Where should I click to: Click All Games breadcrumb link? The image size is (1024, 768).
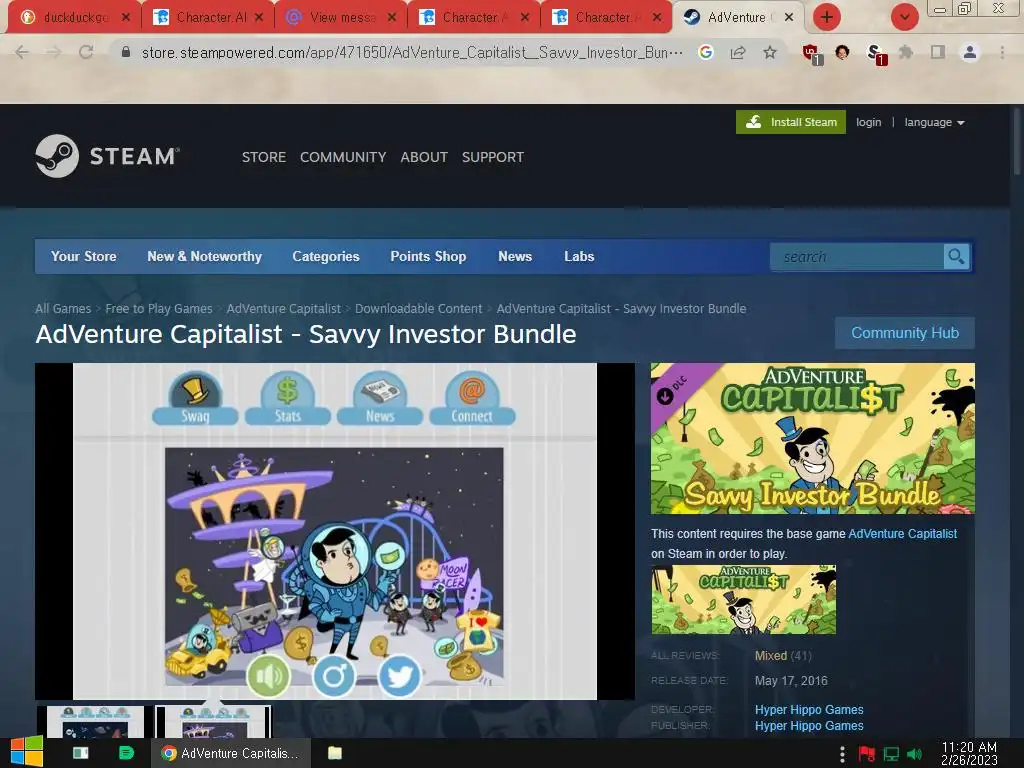click(63, 309)
